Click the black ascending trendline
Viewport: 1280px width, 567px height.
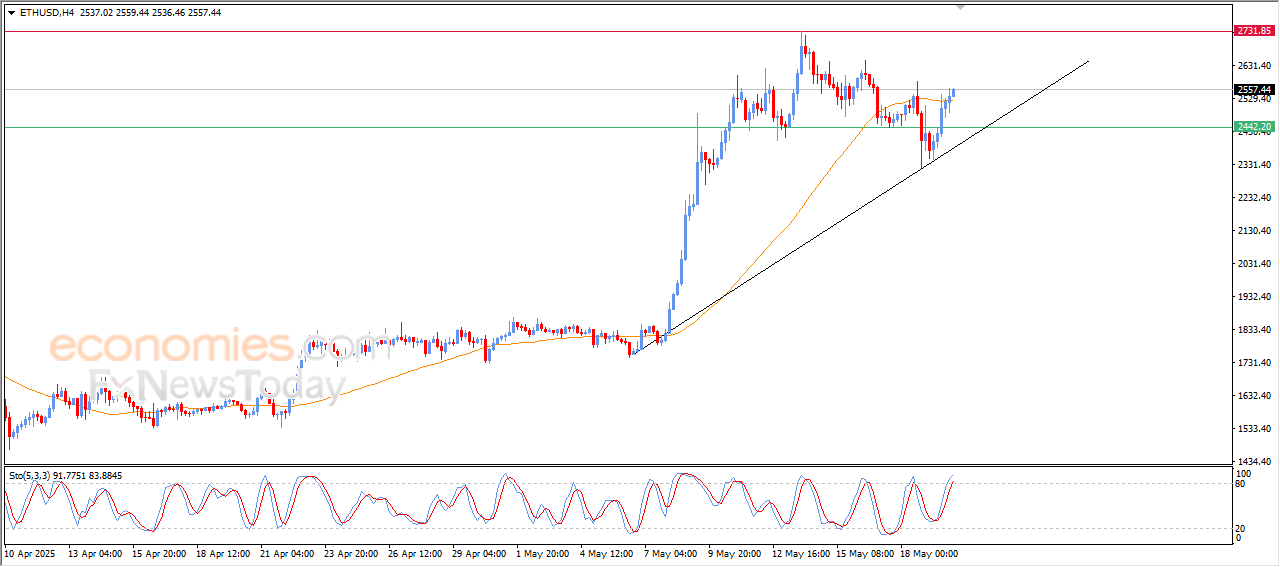click(x=860, y=208)
